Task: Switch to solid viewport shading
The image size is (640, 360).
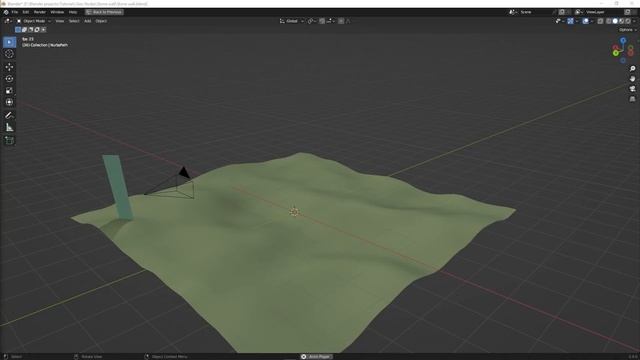Action: pos(615,21)
